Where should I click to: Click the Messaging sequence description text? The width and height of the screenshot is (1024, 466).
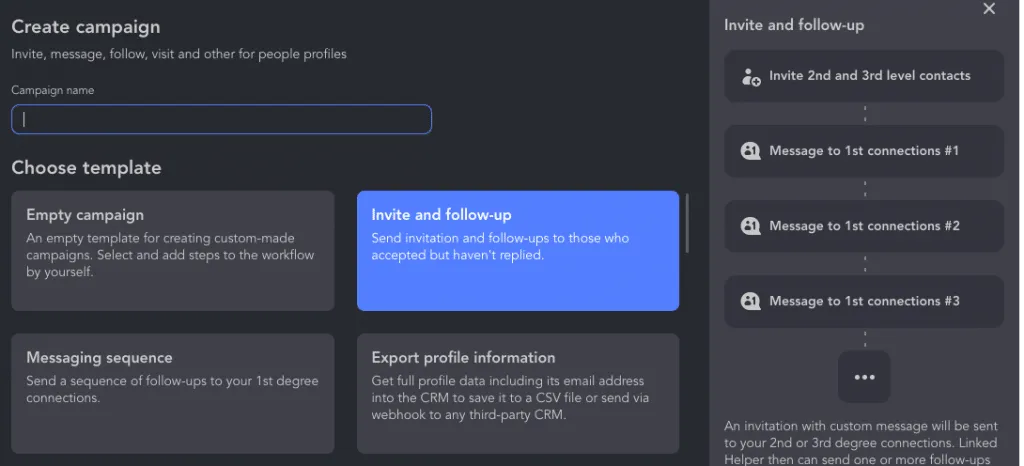tap(172, 389)
